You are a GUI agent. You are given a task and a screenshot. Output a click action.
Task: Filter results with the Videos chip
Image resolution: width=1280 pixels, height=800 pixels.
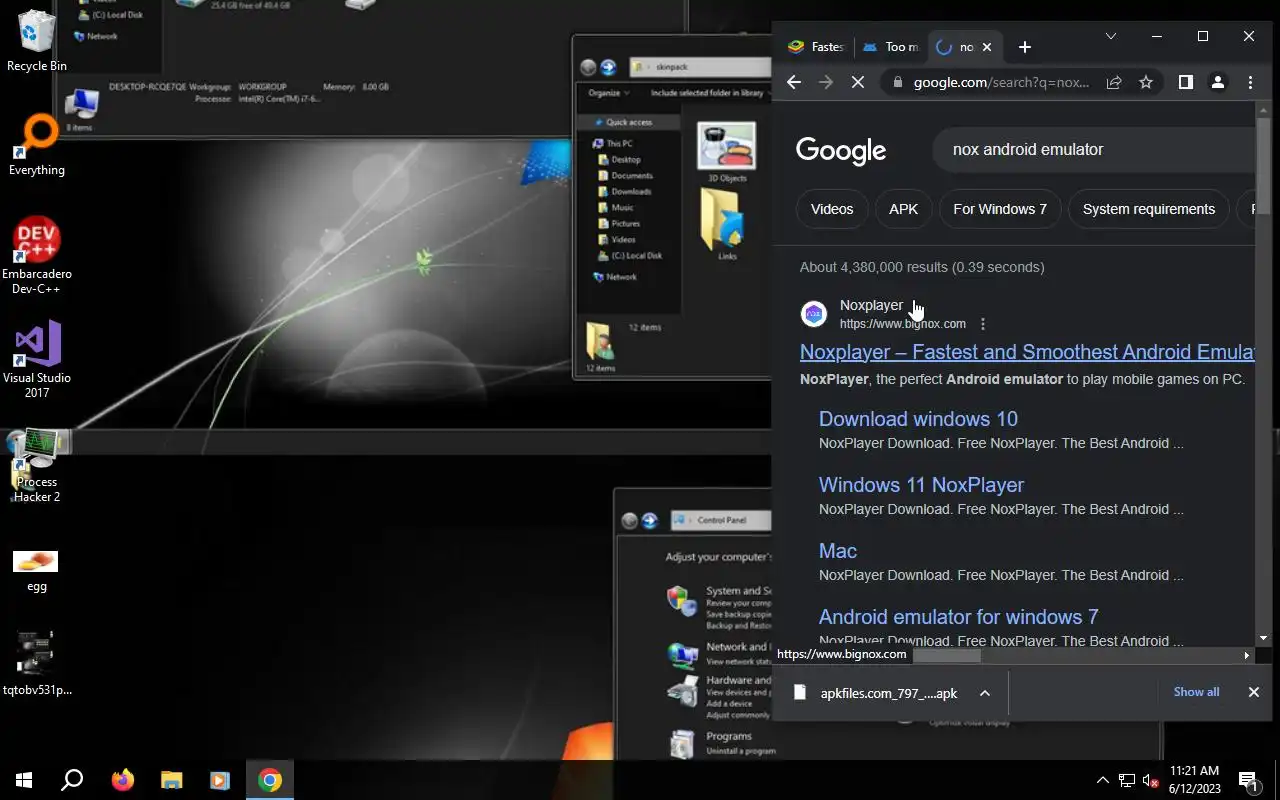(832, 209)
